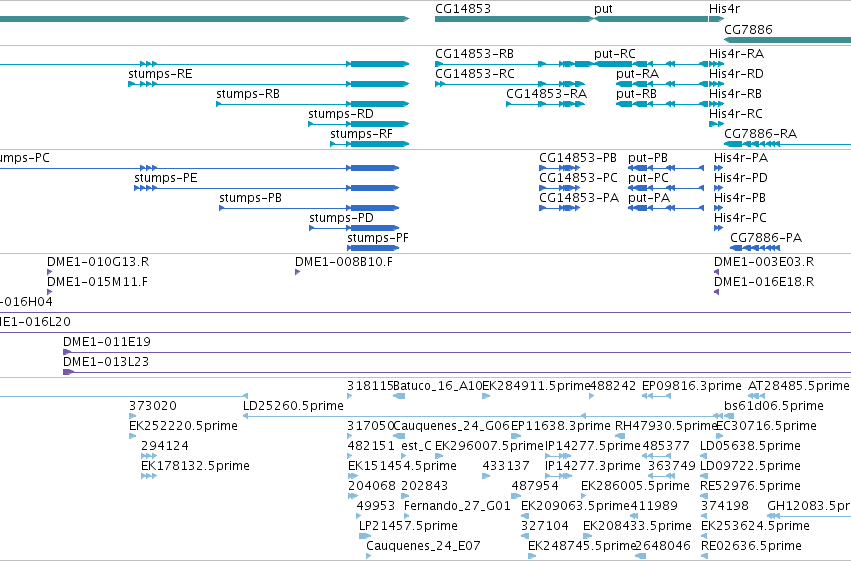Image resolution: width=851 pixels, height=561 pixels.
Task: Click EK253624.5prime EST label
Action: (755, 526)
